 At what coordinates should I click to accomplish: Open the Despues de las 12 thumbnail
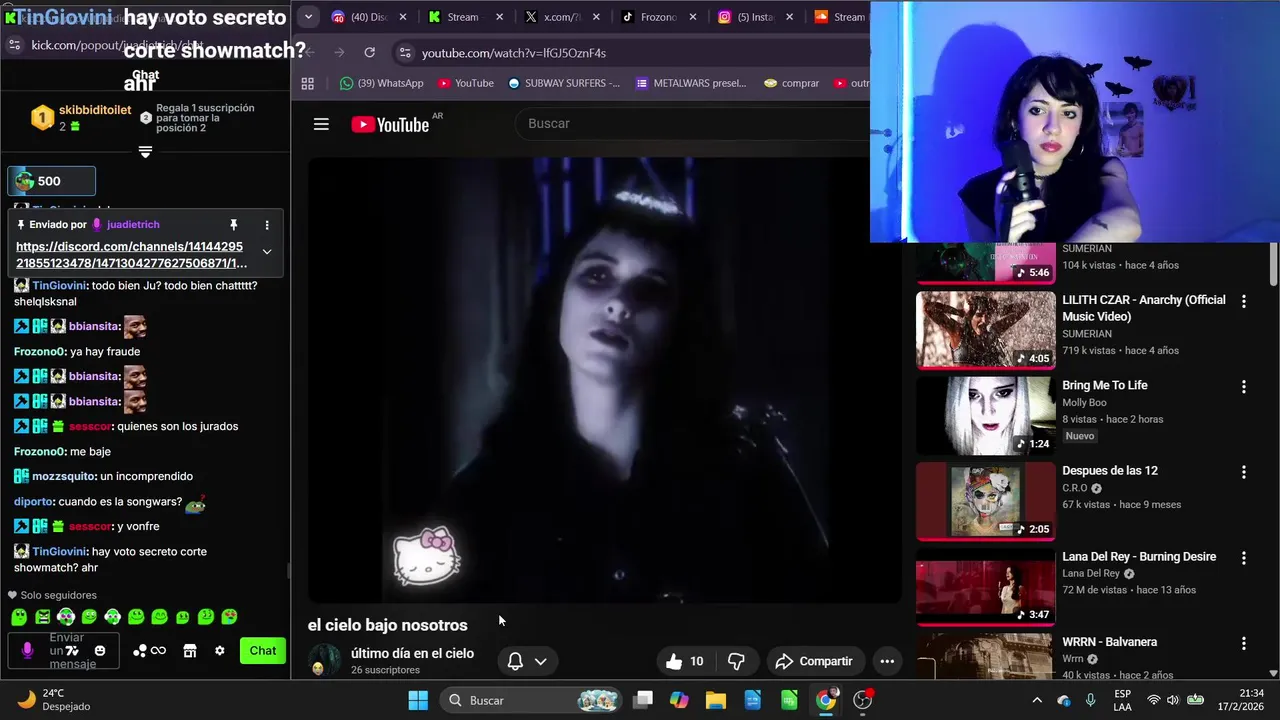(x=986, y=501)
